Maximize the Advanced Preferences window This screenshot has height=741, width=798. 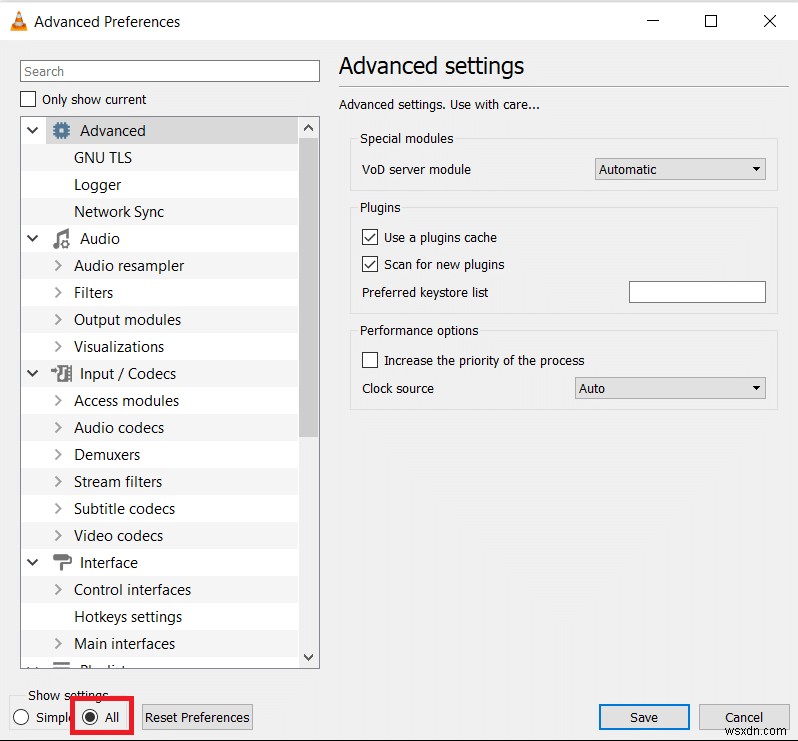tap(711, 21)
